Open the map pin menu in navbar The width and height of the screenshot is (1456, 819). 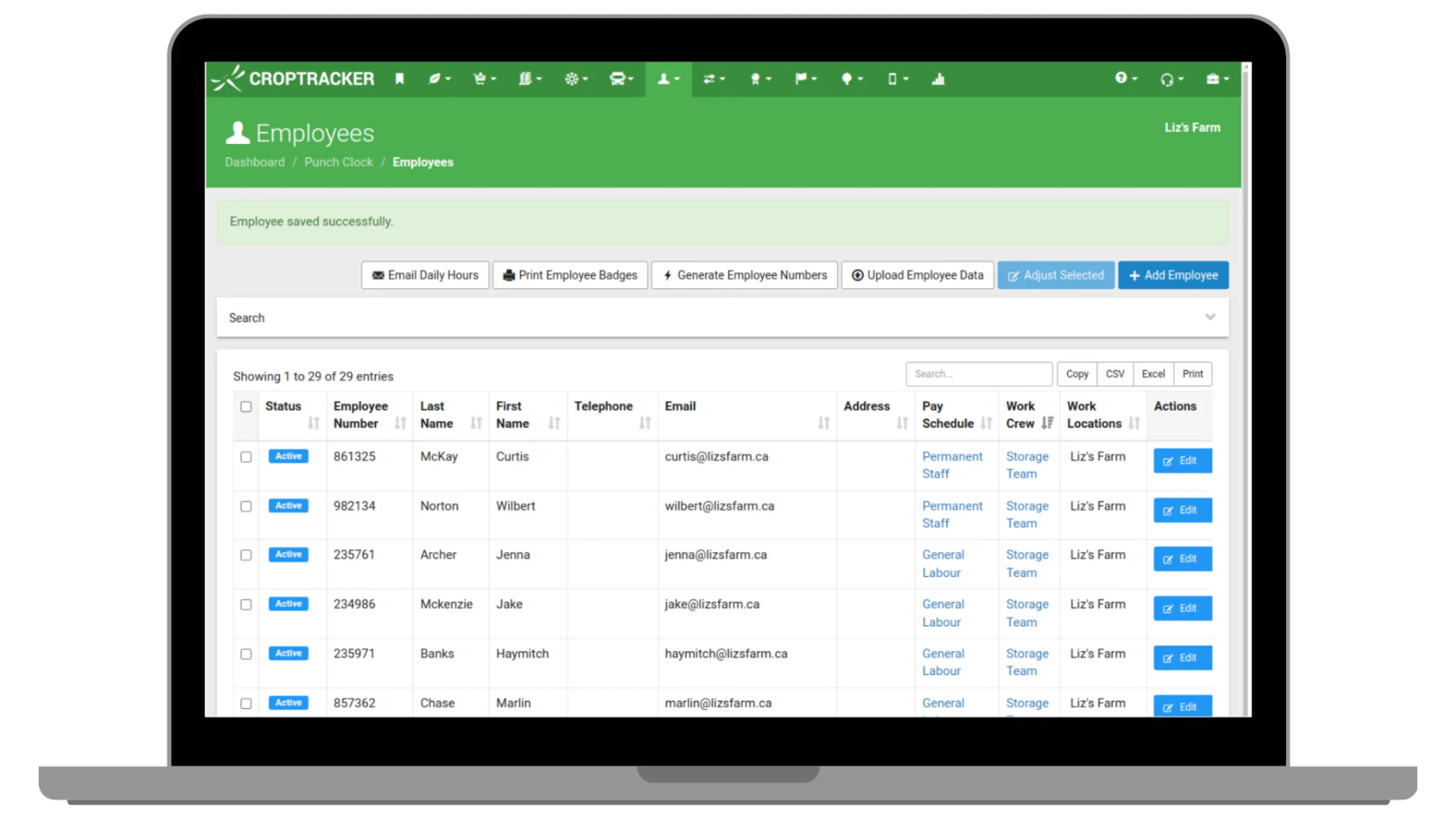tap(851, 79)
